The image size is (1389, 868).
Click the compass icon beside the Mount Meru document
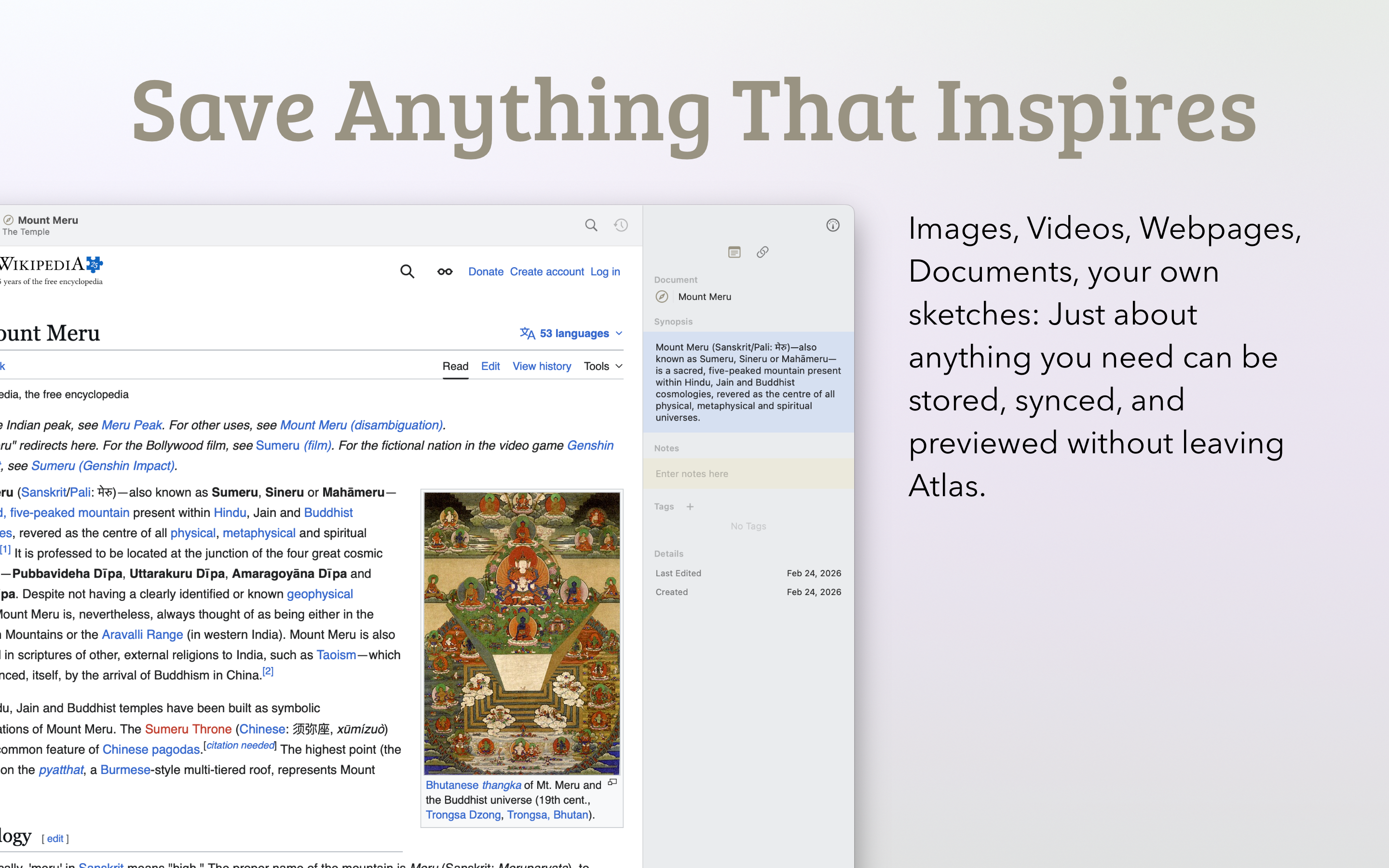pos(662,297)
